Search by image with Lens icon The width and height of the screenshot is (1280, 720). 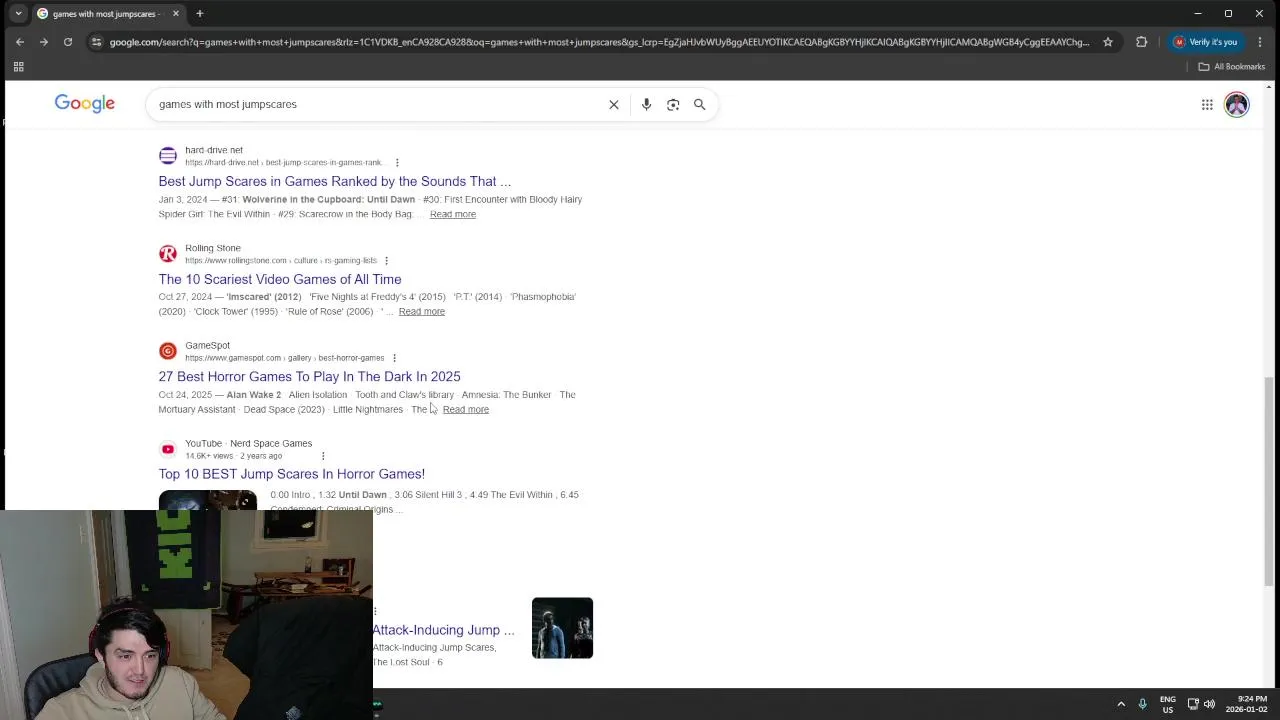[x=673, y=104]
